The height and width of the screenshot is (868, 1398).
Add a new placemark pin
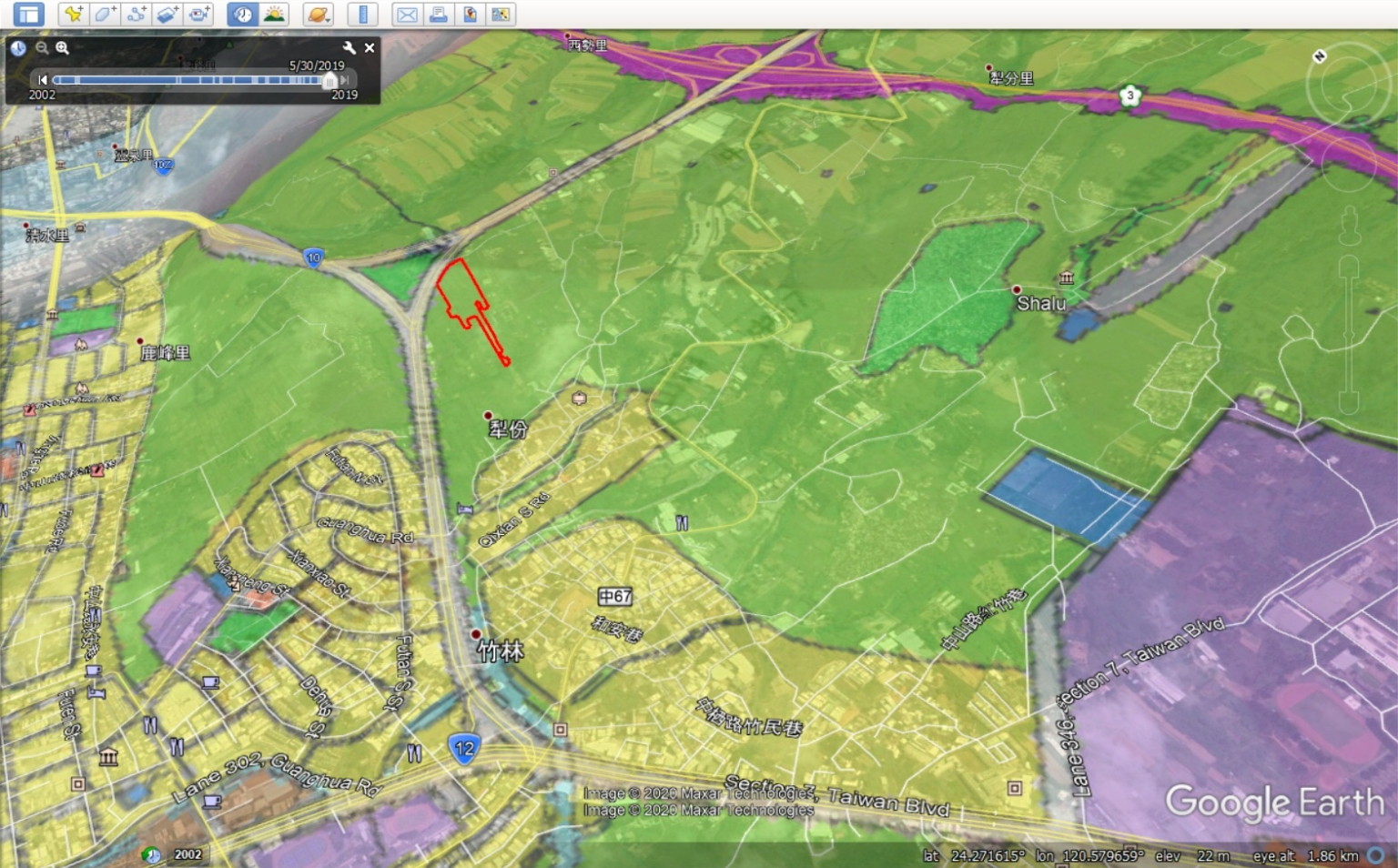(x=73, y=14)
